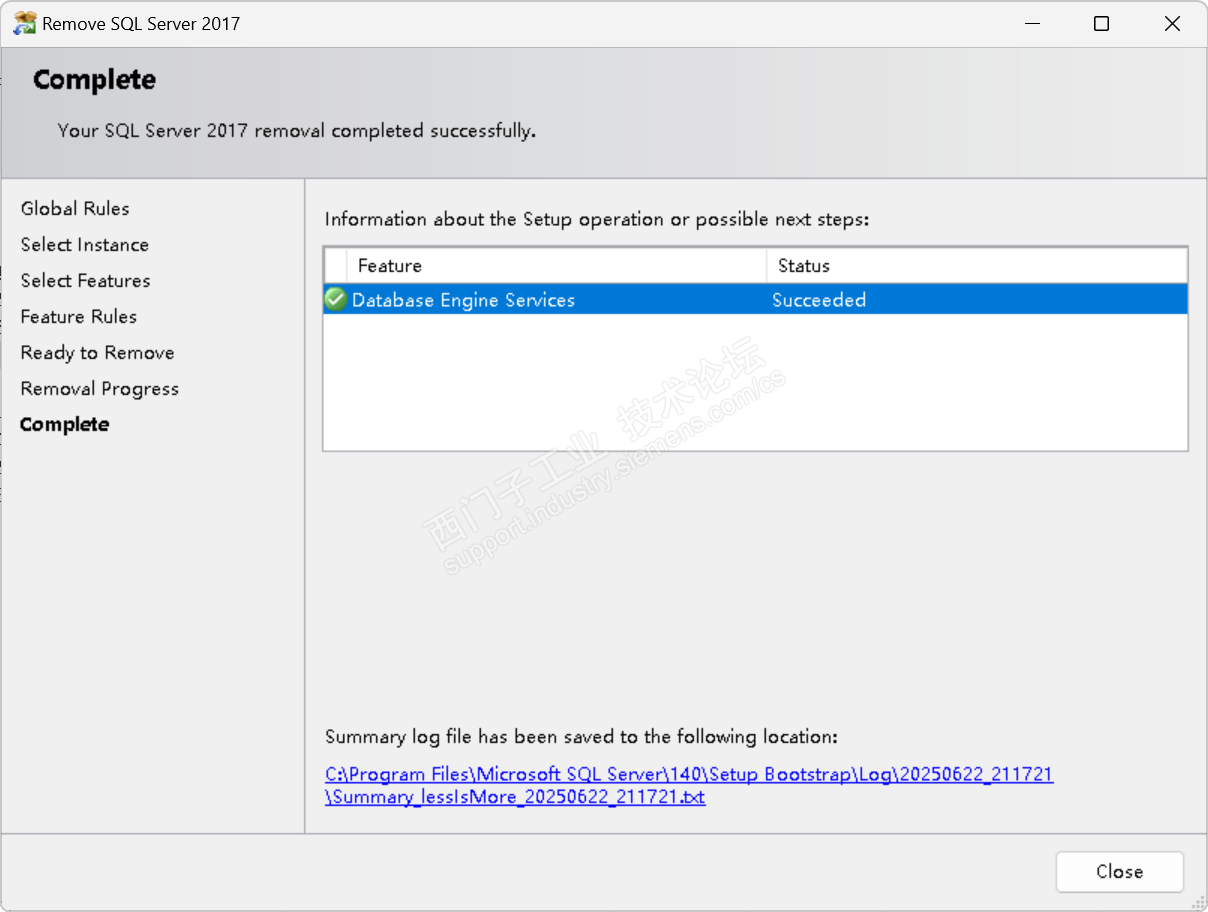The image size is (1208, 912).
Task: Click the green success checkmark icon
Action: click(336, 299)
